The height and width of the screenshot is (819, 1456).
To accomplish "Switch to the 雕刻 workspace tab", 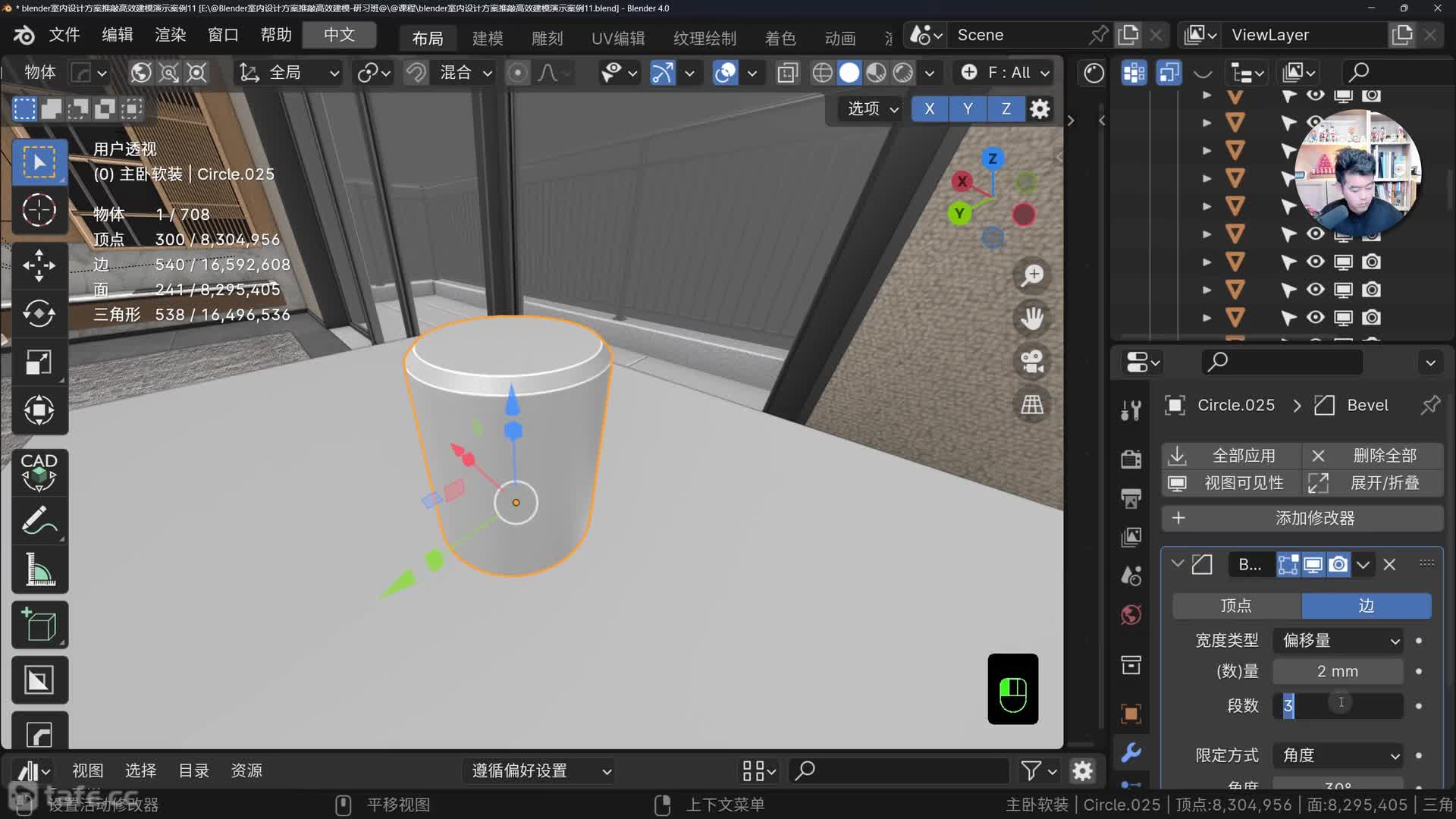I will 547,38.
